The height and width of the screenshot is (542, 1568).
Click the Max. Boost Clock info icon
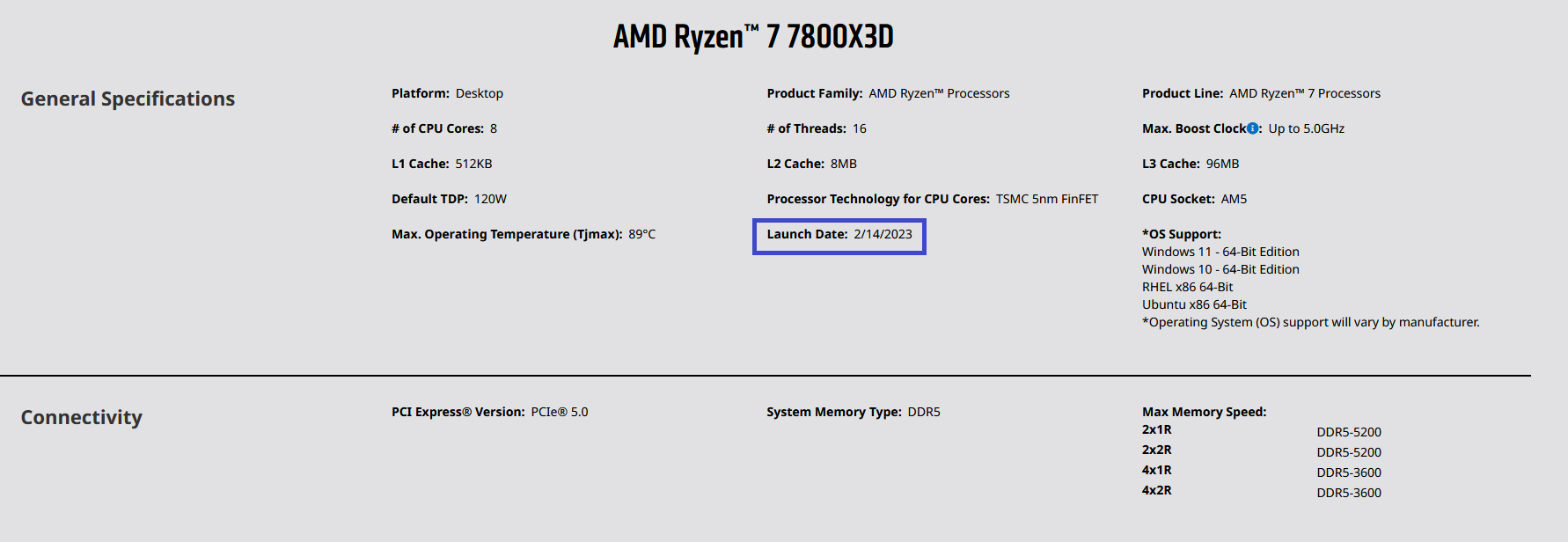point(1253,128)
